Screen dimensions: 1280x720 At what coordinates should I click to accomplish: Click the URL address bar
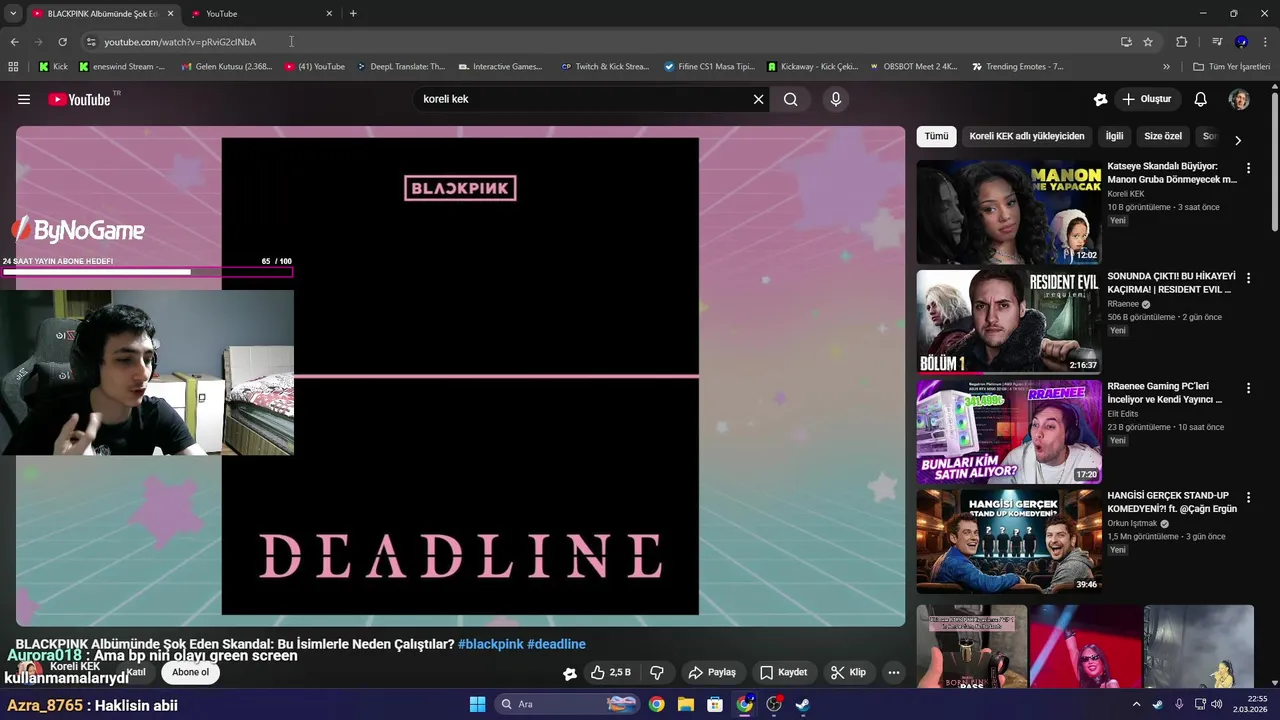click(x=600, y=42)
